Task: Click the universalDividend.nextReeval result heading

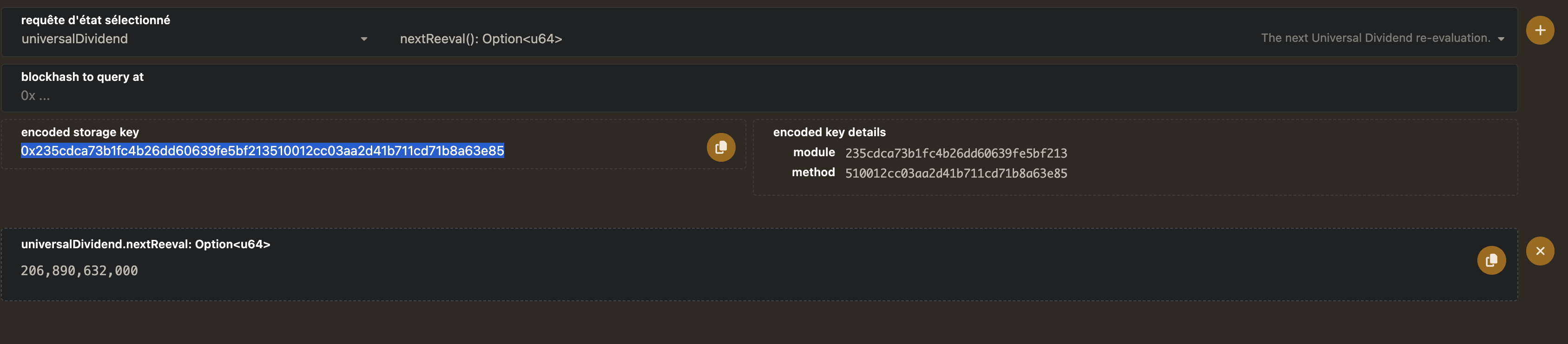Action: (145, 244)
